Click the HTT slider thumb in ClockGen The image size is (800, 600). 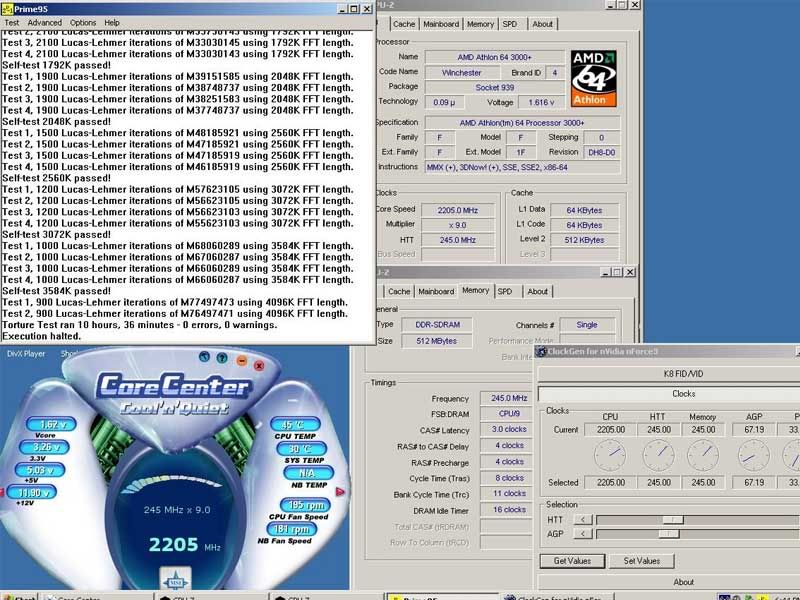pos(673,519)
